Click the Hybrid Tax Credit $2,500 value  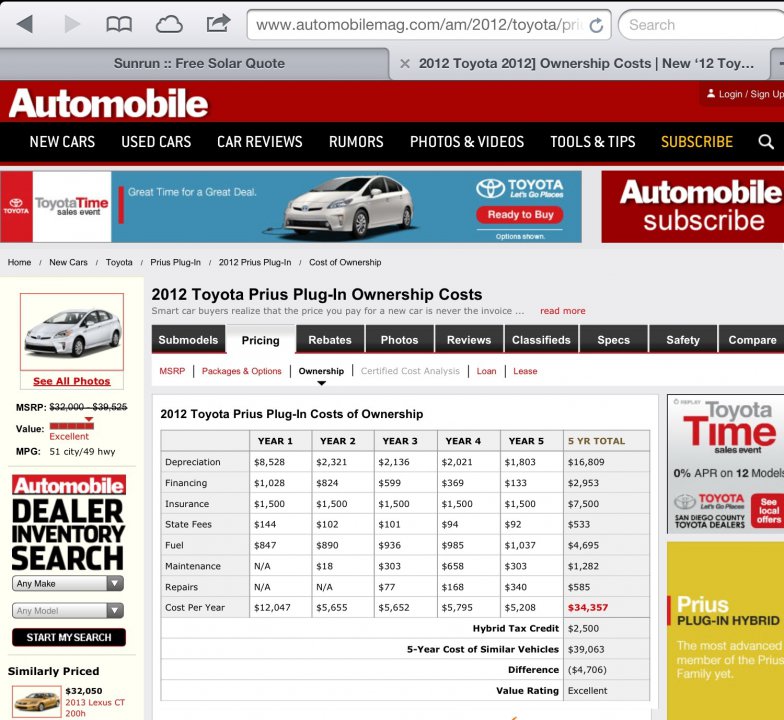pos(583,628)
